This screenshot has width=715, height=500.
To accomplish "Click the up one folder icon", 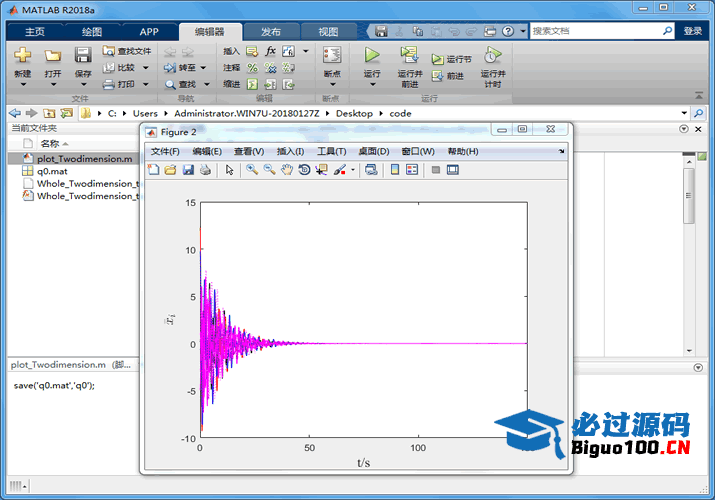I will (x=49, y=113).
